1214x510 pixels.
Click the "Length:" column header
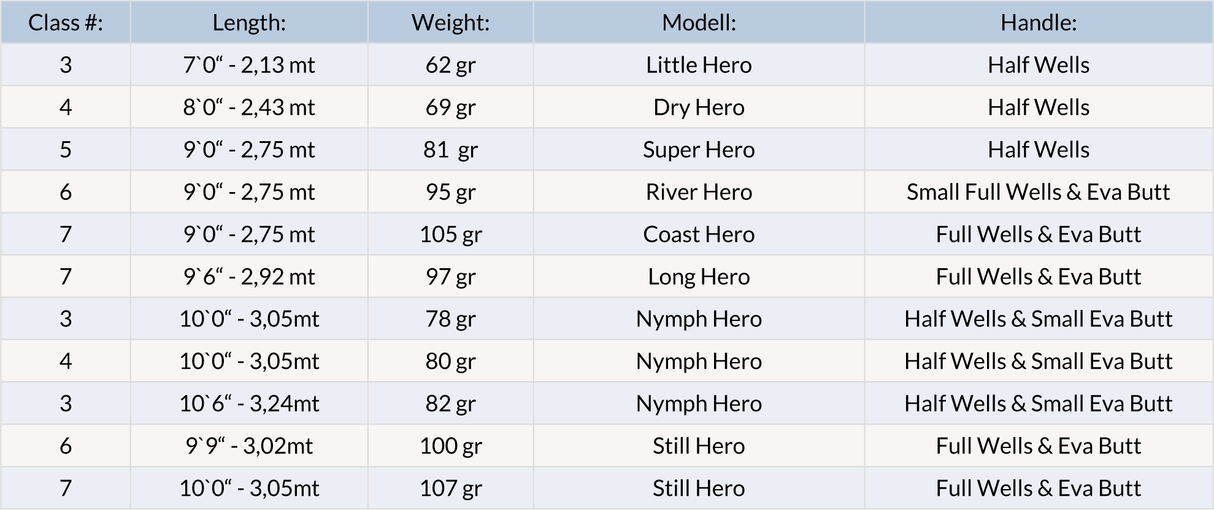coord(249,22)
